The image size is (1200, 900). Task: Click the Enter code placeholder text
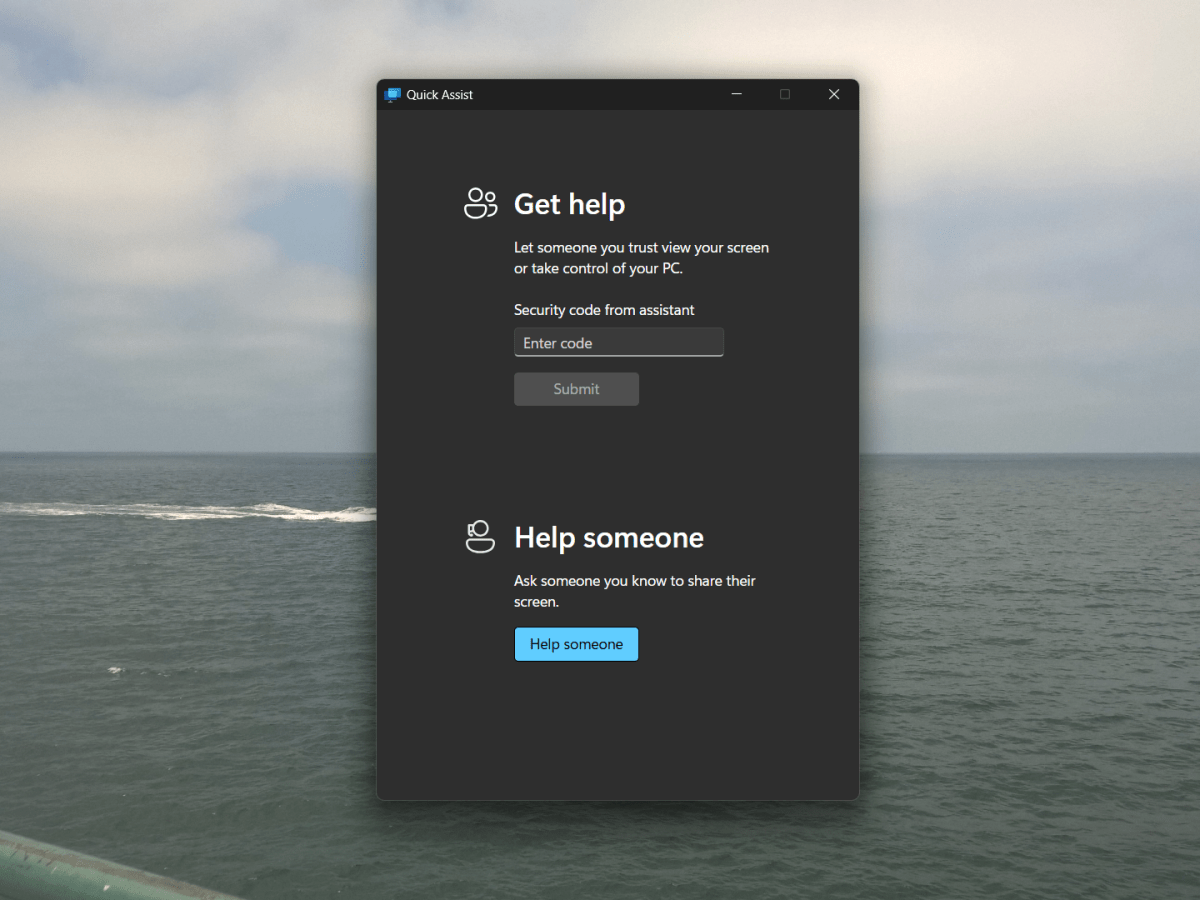[557, 342]
